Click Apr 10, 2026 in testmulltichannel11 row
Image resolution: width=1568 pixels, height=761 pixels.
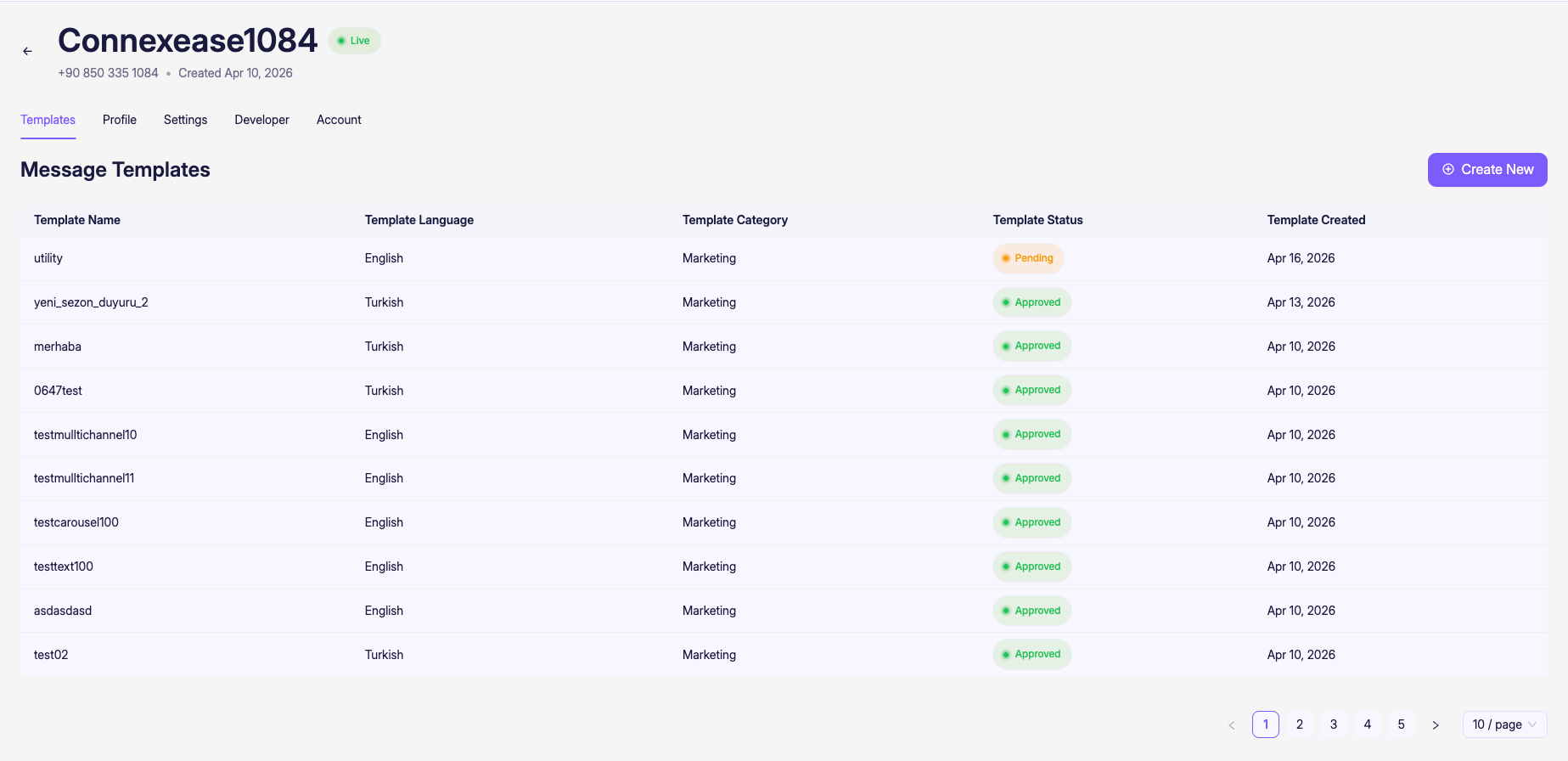(x=1301, y=478)
